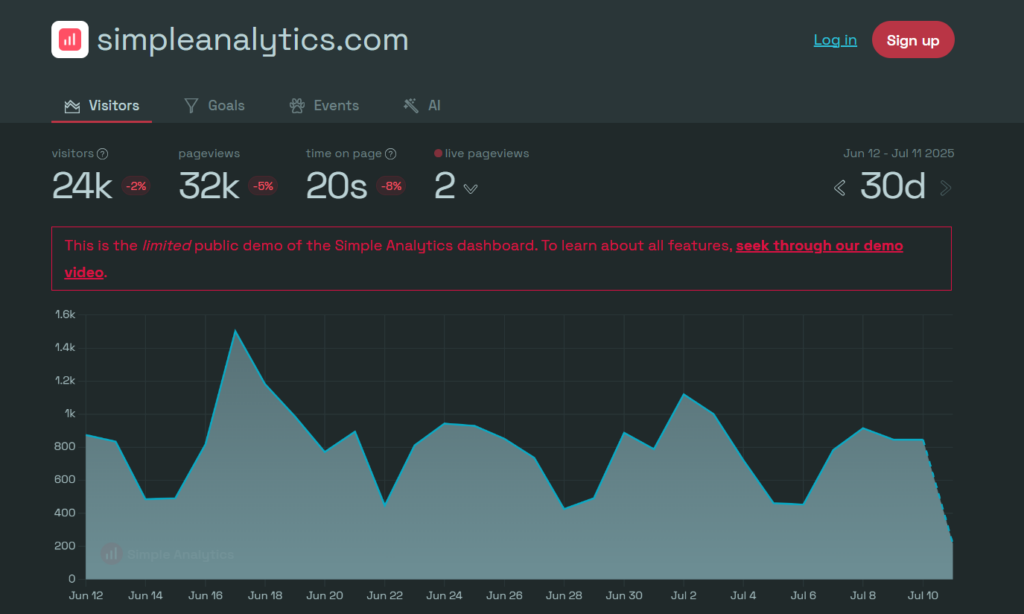Switch to the Visitors tab
Viewport: 1024px width, 614px height.
tap(101, 106)
